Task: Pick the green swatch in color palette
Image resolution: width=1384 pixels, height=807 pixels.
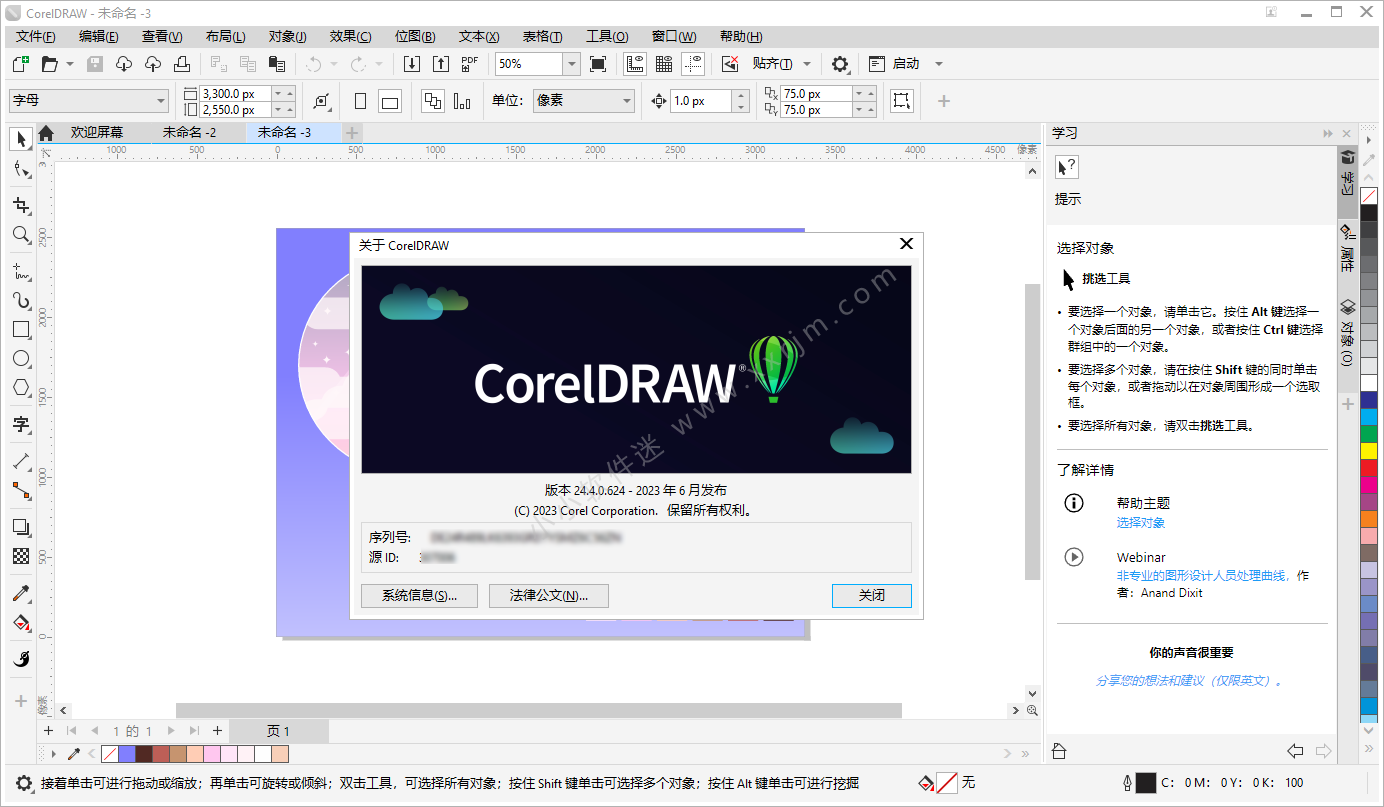Action: click(1369, 433)
